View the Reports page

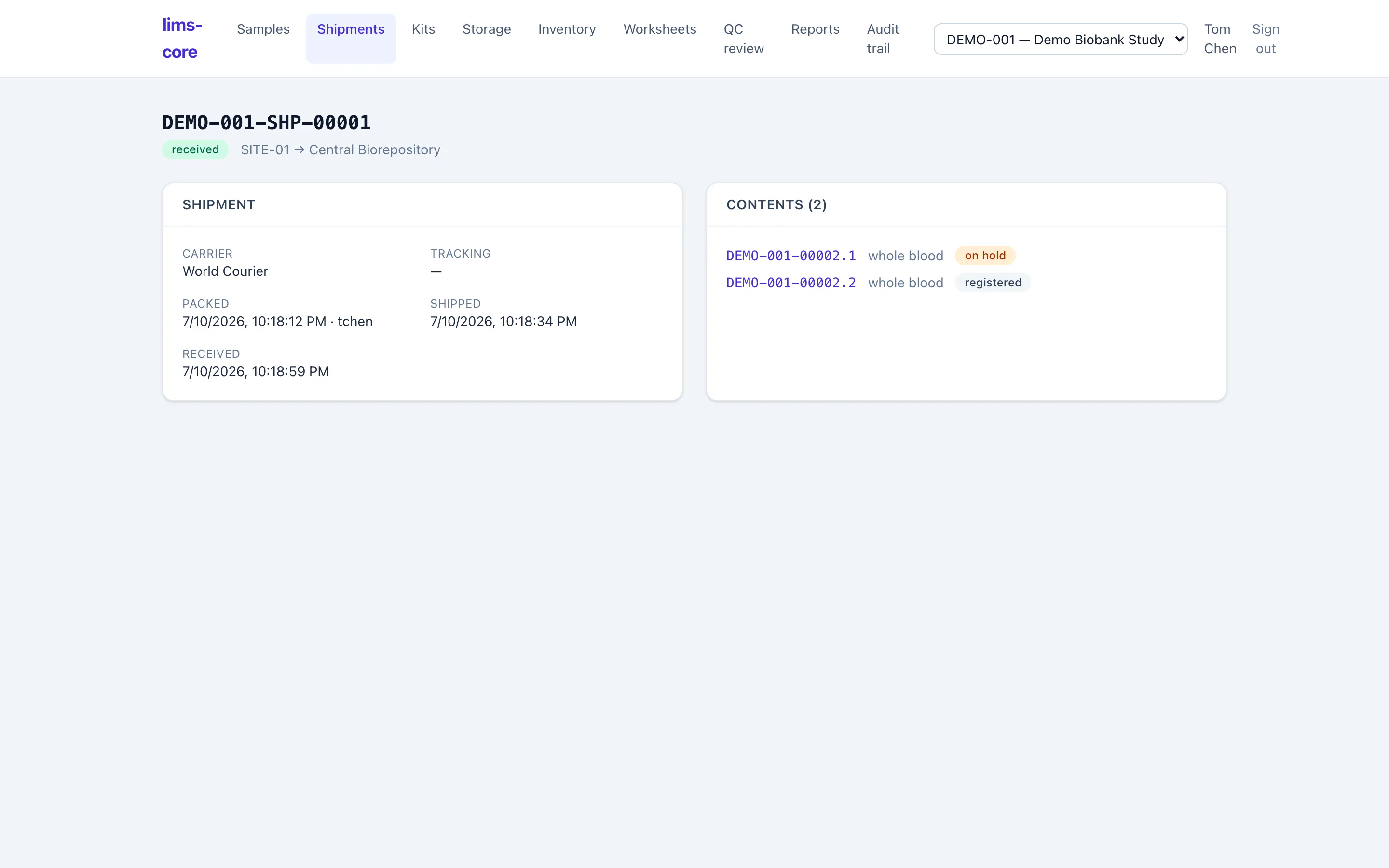tap(815, 29)
